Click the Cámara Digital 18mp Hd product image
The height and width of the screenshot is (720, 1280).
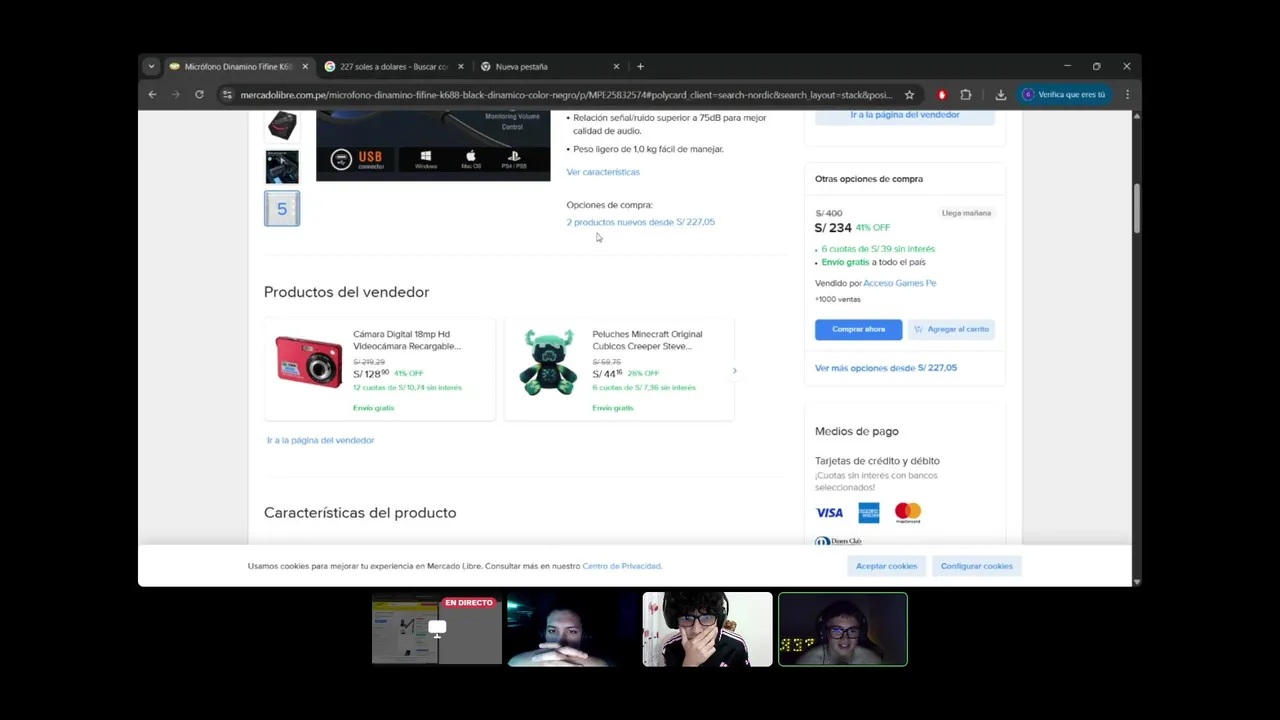pos(309,362)
